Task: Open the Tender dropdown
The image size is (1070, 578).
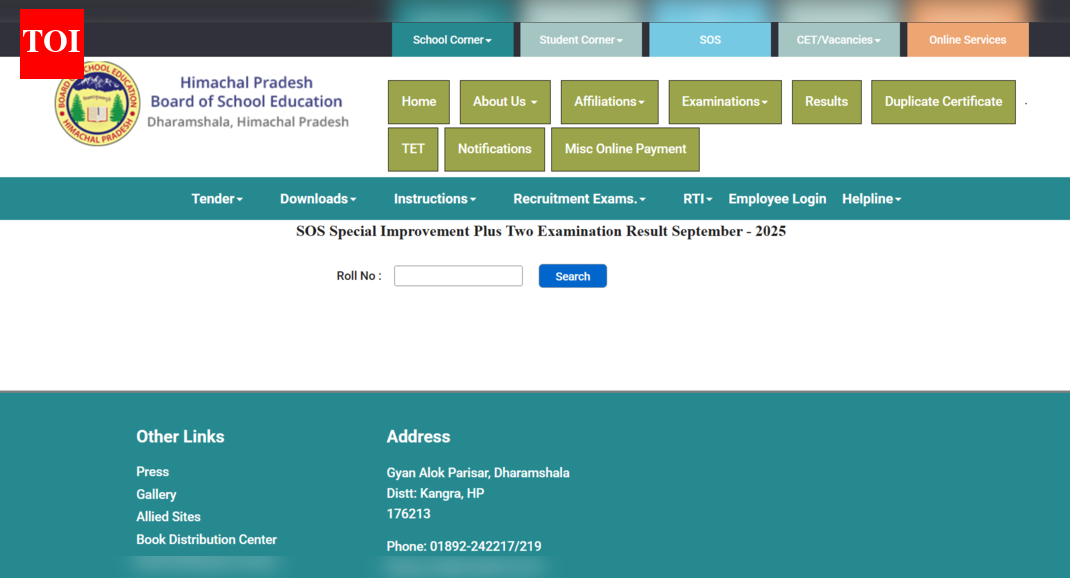Action: (x=216, y=198)
